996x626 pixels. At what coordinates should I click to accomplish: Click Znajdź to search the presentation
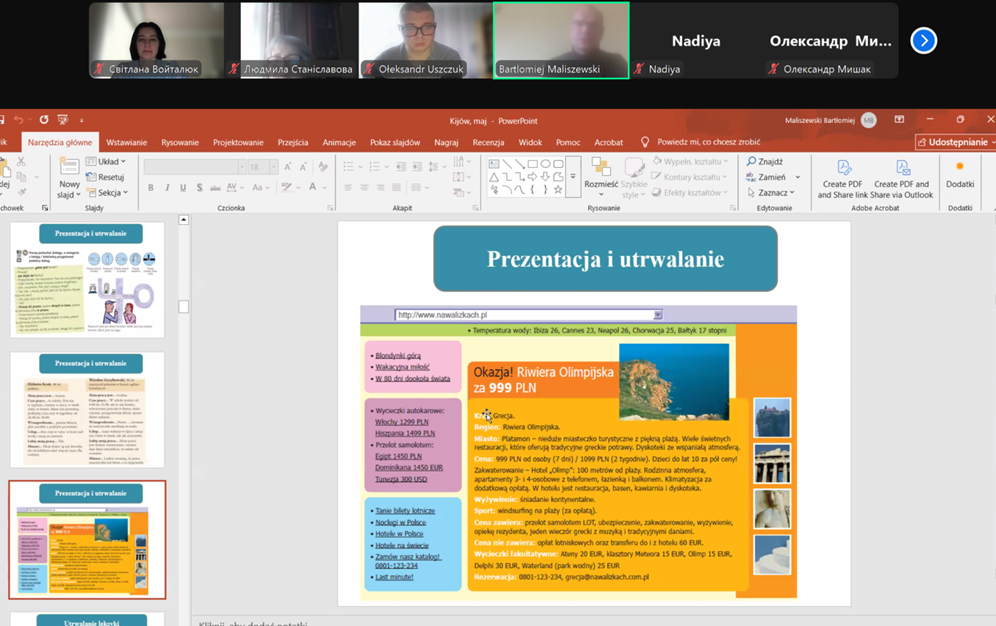(x=765, y=161)
